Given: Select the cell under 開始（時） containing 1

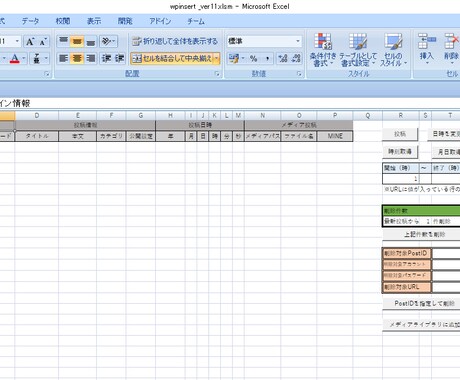Looking at the screenshot, I should point(401,179).
